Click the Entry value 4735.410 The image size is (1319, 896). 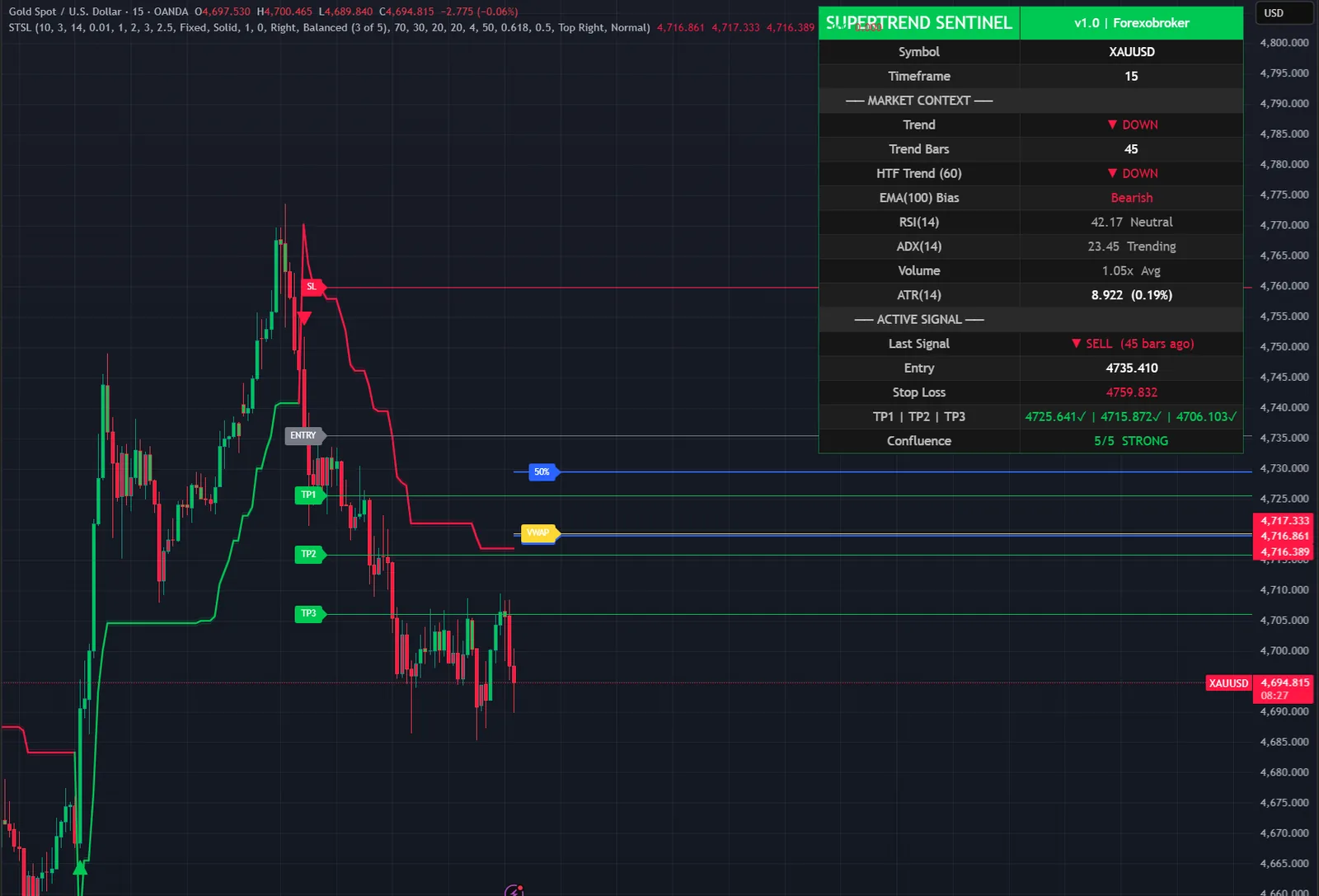tap(1131, 368)
